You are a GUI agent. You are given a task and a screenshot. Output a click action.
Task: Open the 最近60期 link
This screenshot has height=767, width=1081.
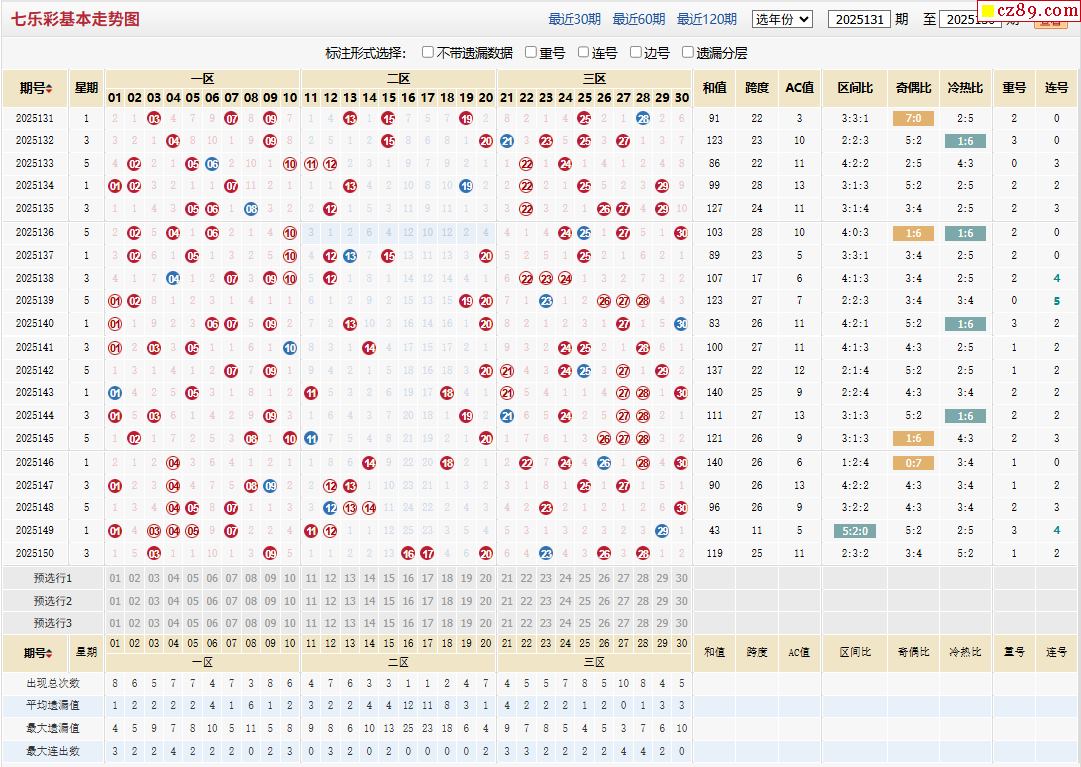[638, 19]
